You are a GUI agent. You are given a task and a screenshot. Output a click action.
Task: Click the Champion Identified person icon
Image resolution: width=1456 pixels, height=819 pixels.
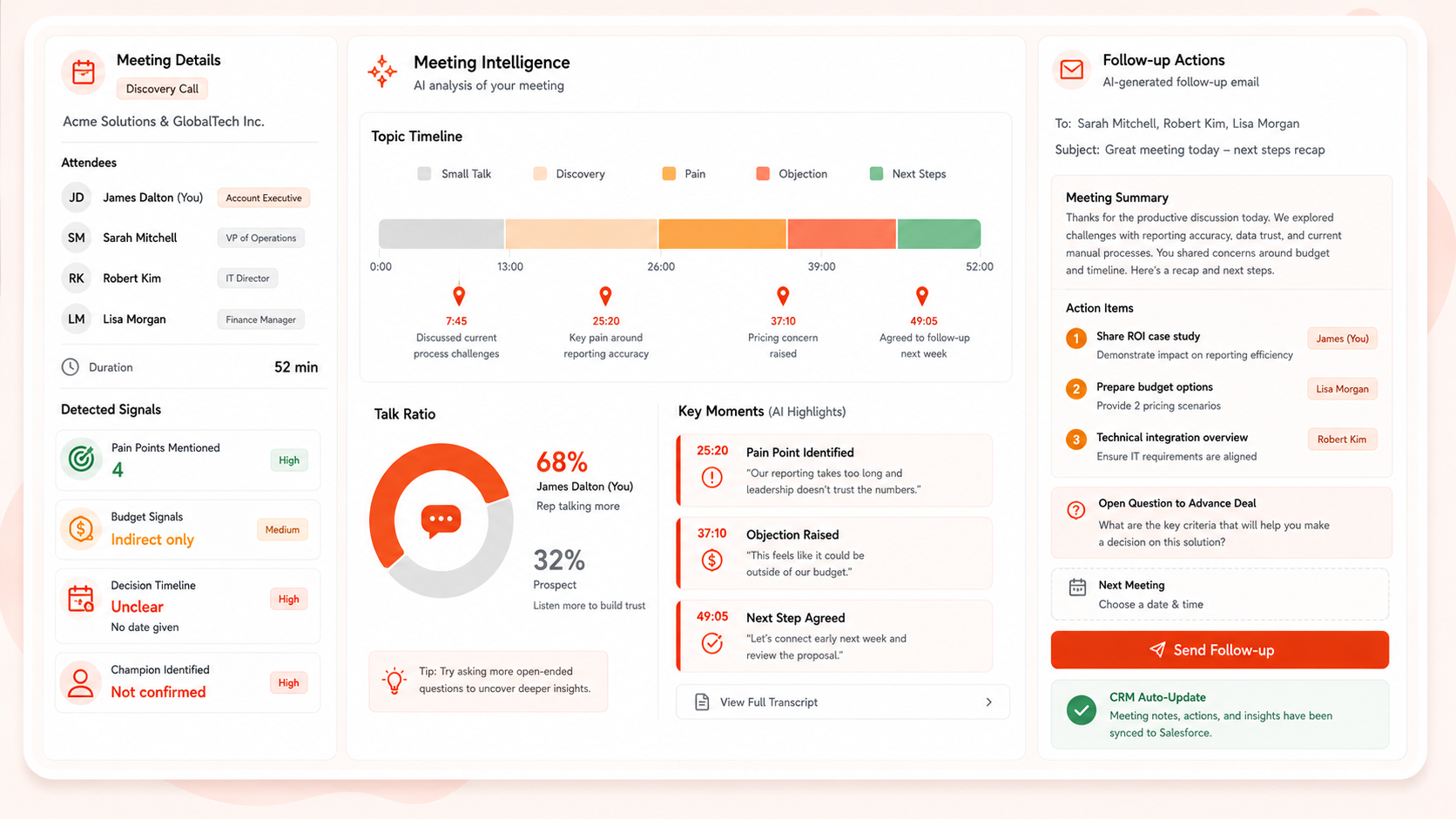(80, 682)
